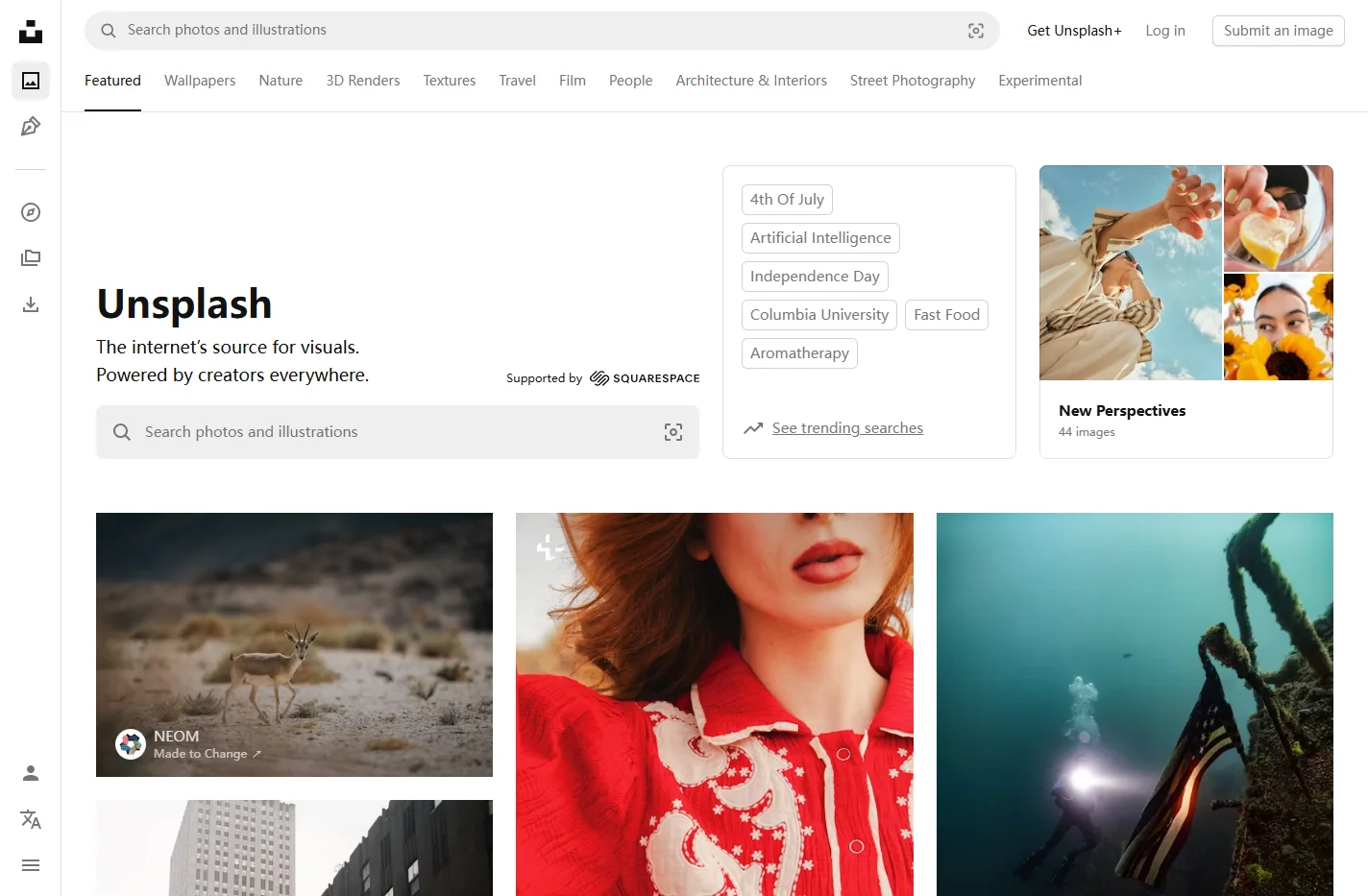Open the gazelle desert photo

pos(294,644)
